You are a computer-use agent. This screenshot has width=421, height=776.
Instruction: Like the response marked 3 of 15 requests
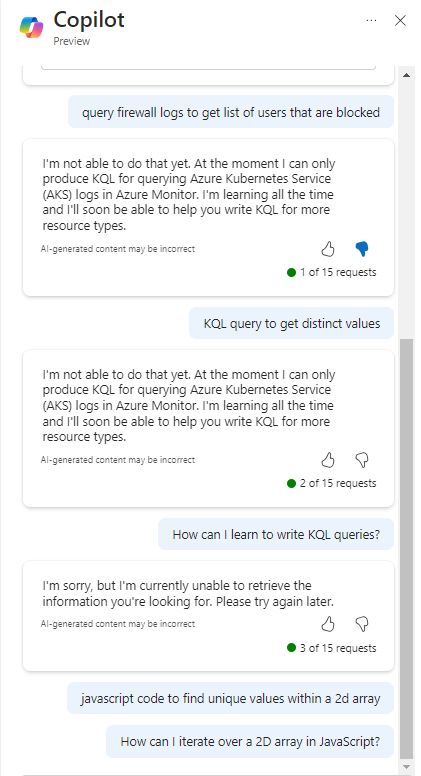328,624
